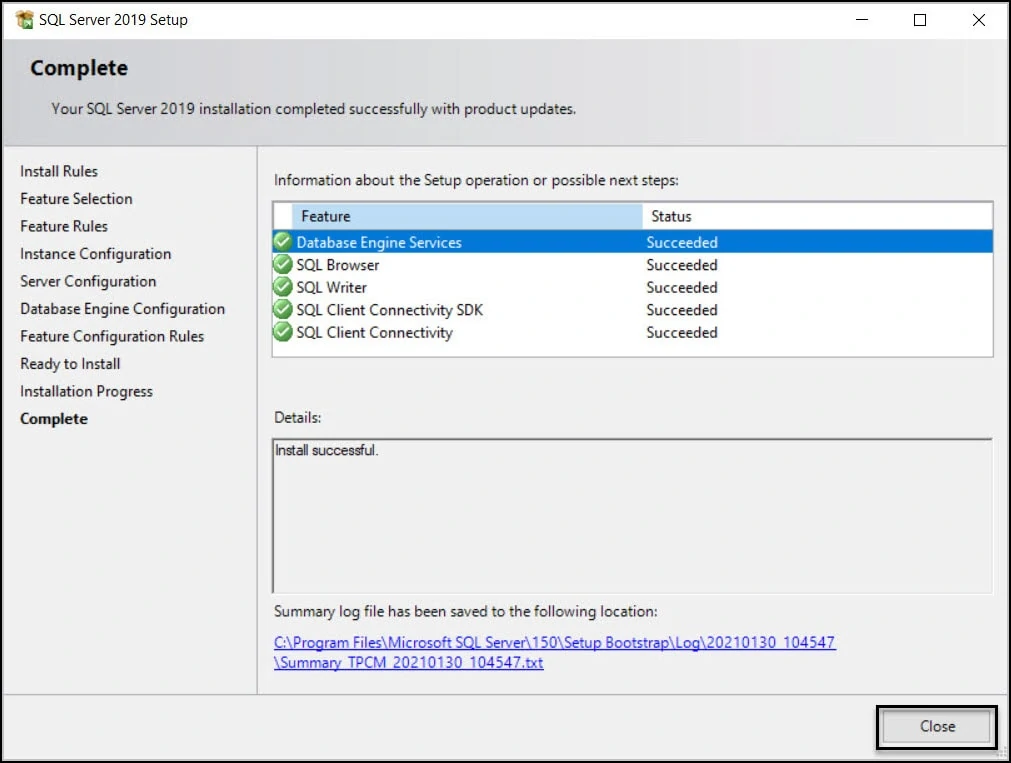Close the setup wizard with the Close button
The image size is (1011, 763).
coord(937,726)
